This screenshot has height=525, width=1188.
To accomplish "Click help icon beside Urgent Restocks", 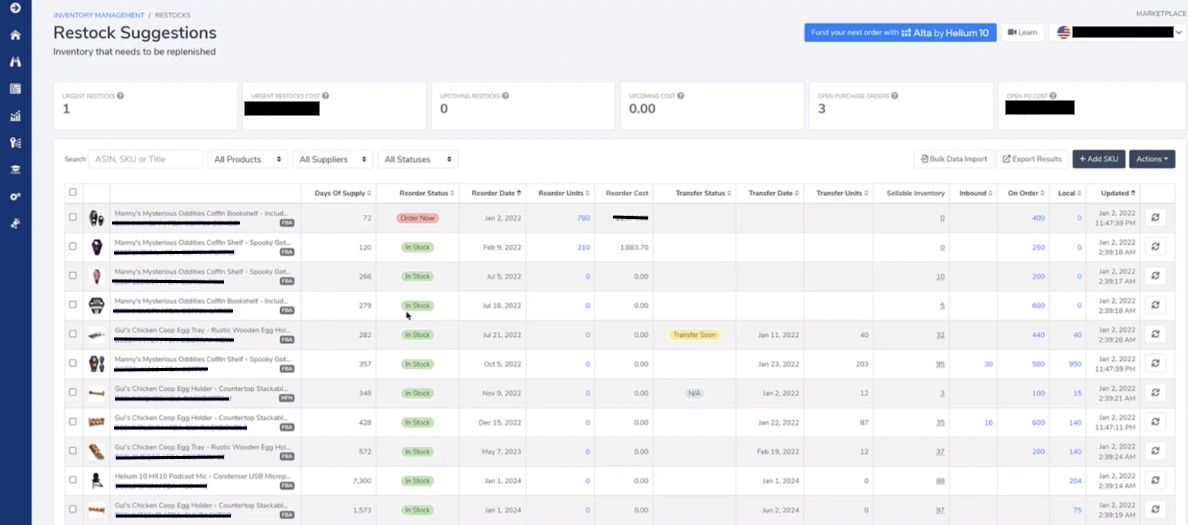I will [120, 96].
